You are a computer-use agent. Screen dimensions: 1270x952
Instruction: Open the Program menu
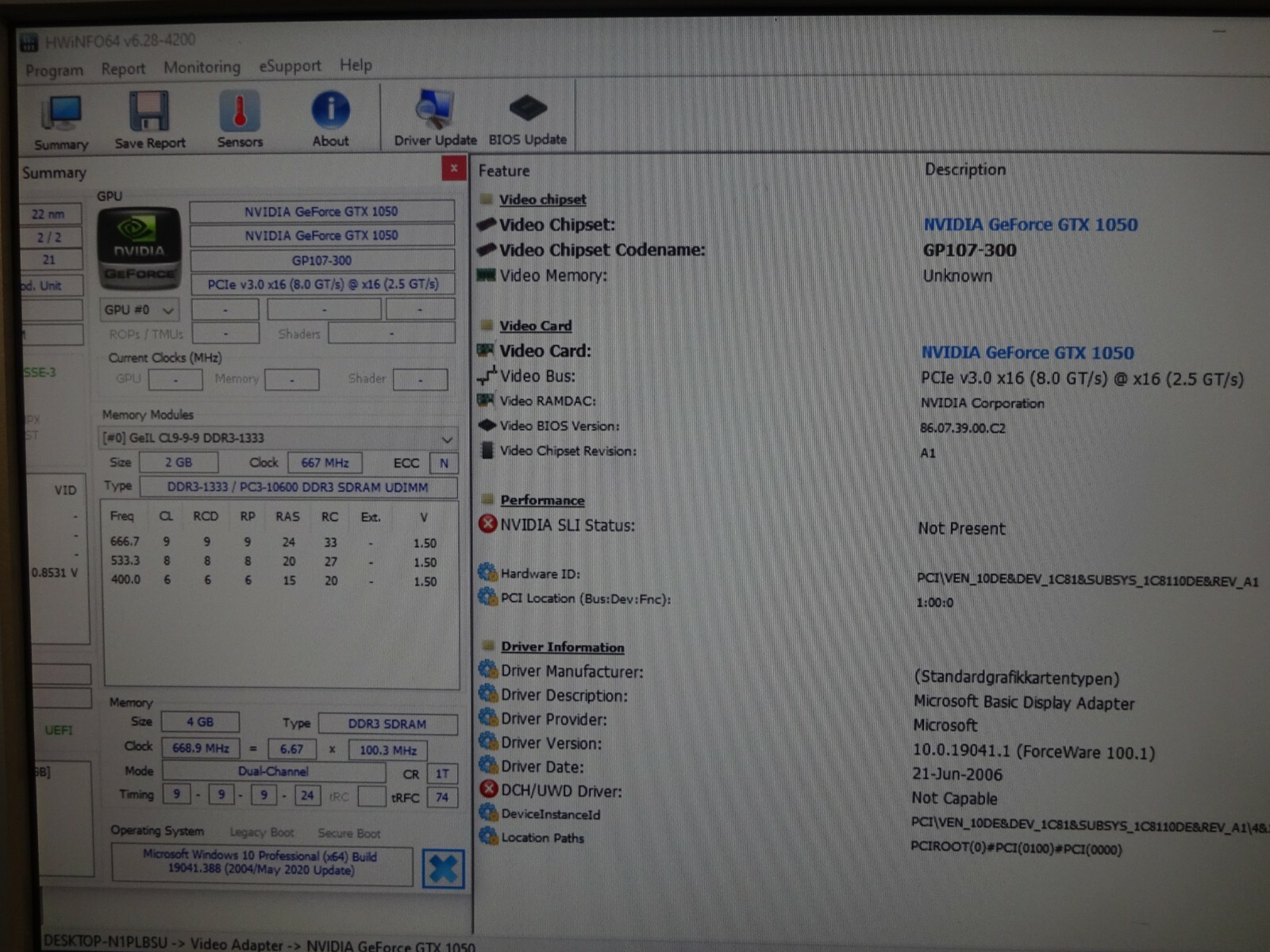(x=54, y=70)
